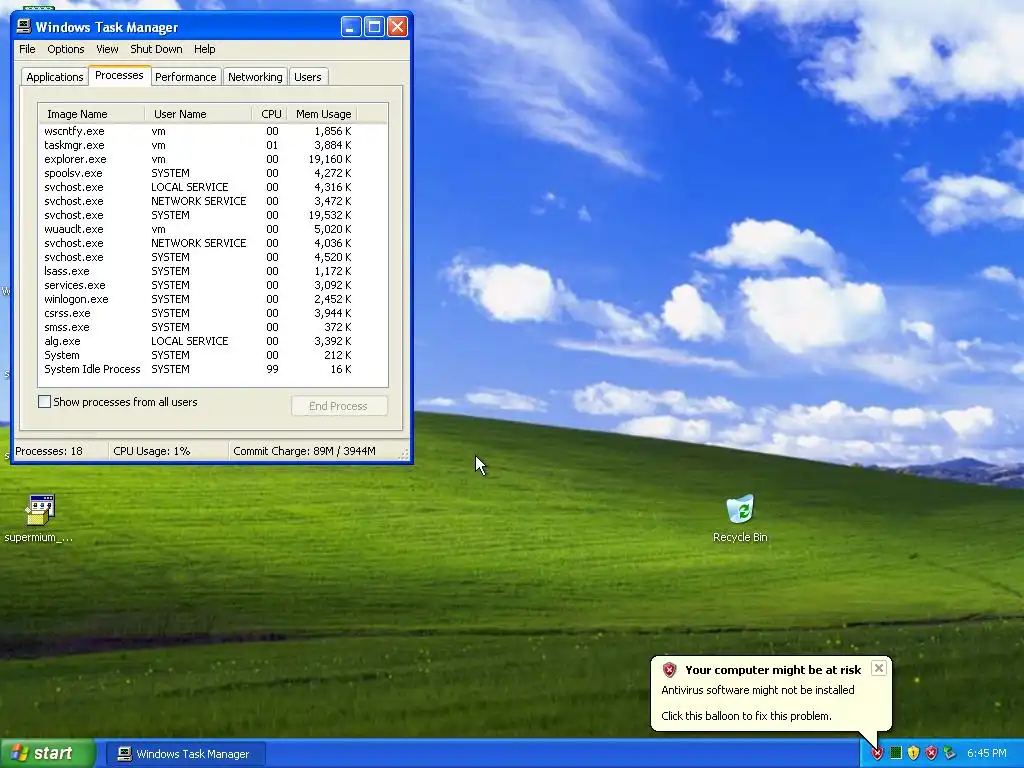Open the supermium installer desktop icon
Screen dimensions: 1024x768
[39, 519]
